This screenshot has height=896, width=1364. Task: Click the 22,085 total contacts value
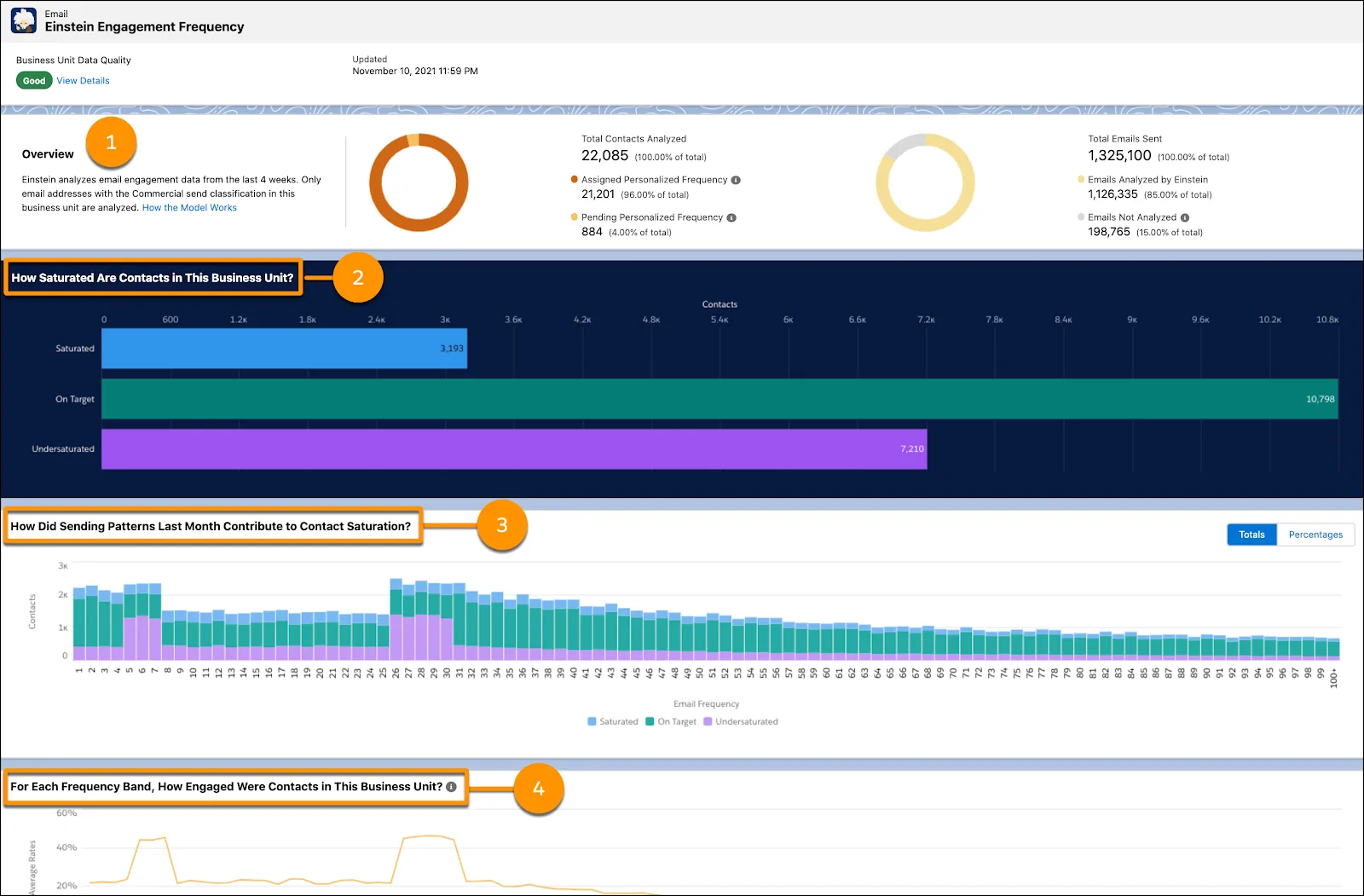[x=604, y=156]
